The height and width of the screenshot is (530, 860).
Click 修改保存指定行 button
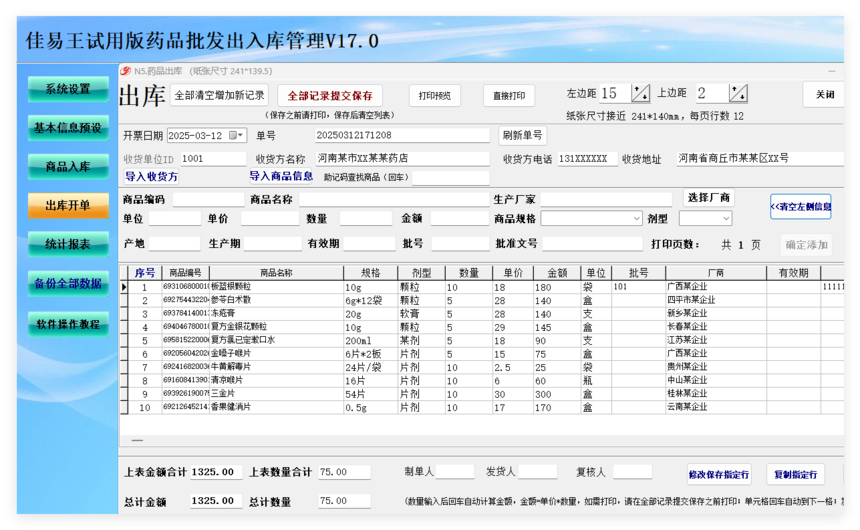[718, 475]
